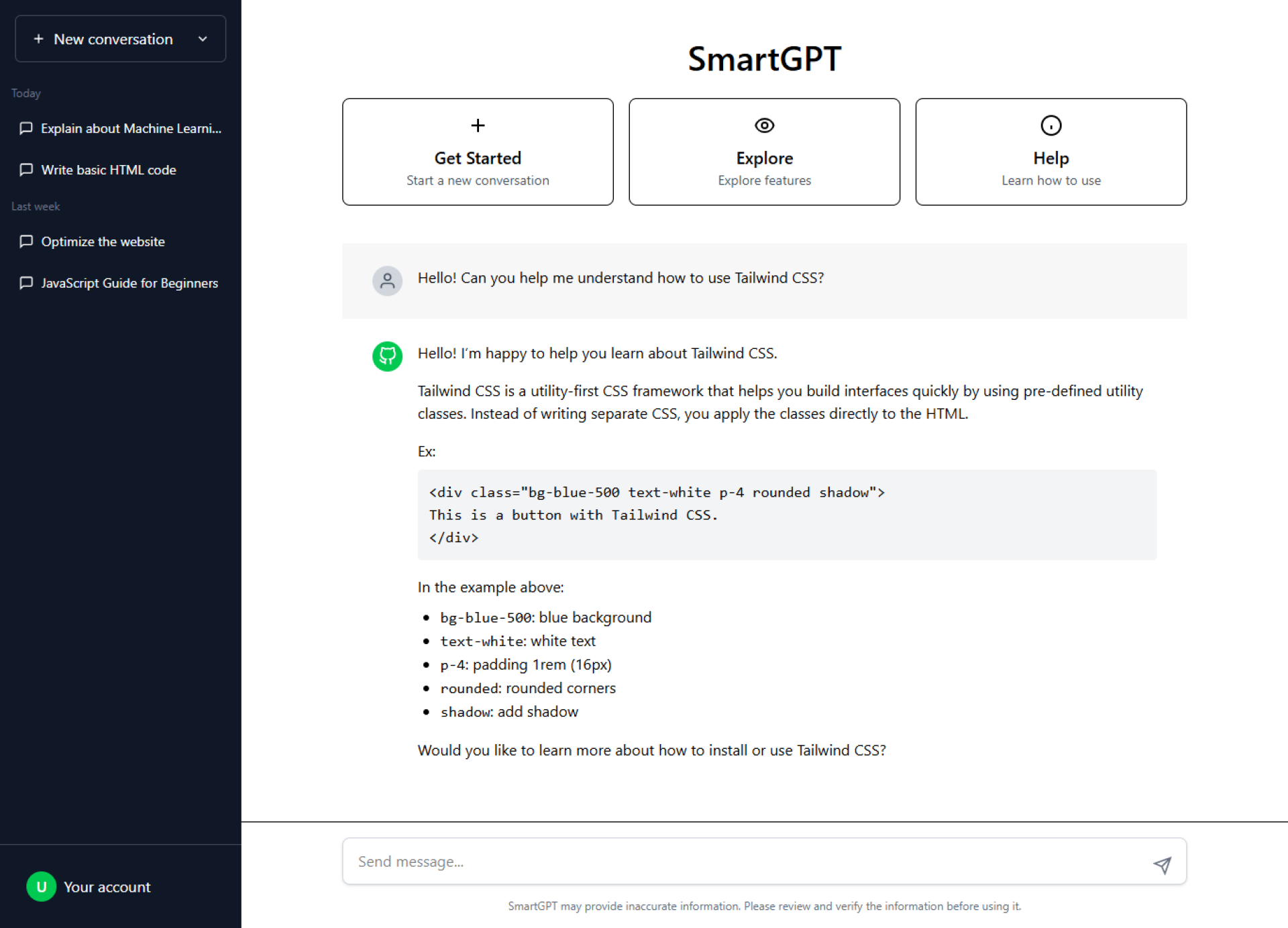This screenshot has height=928, width=1288.
Task: Click the Tailwind div code block
Action: click(787, 515)
